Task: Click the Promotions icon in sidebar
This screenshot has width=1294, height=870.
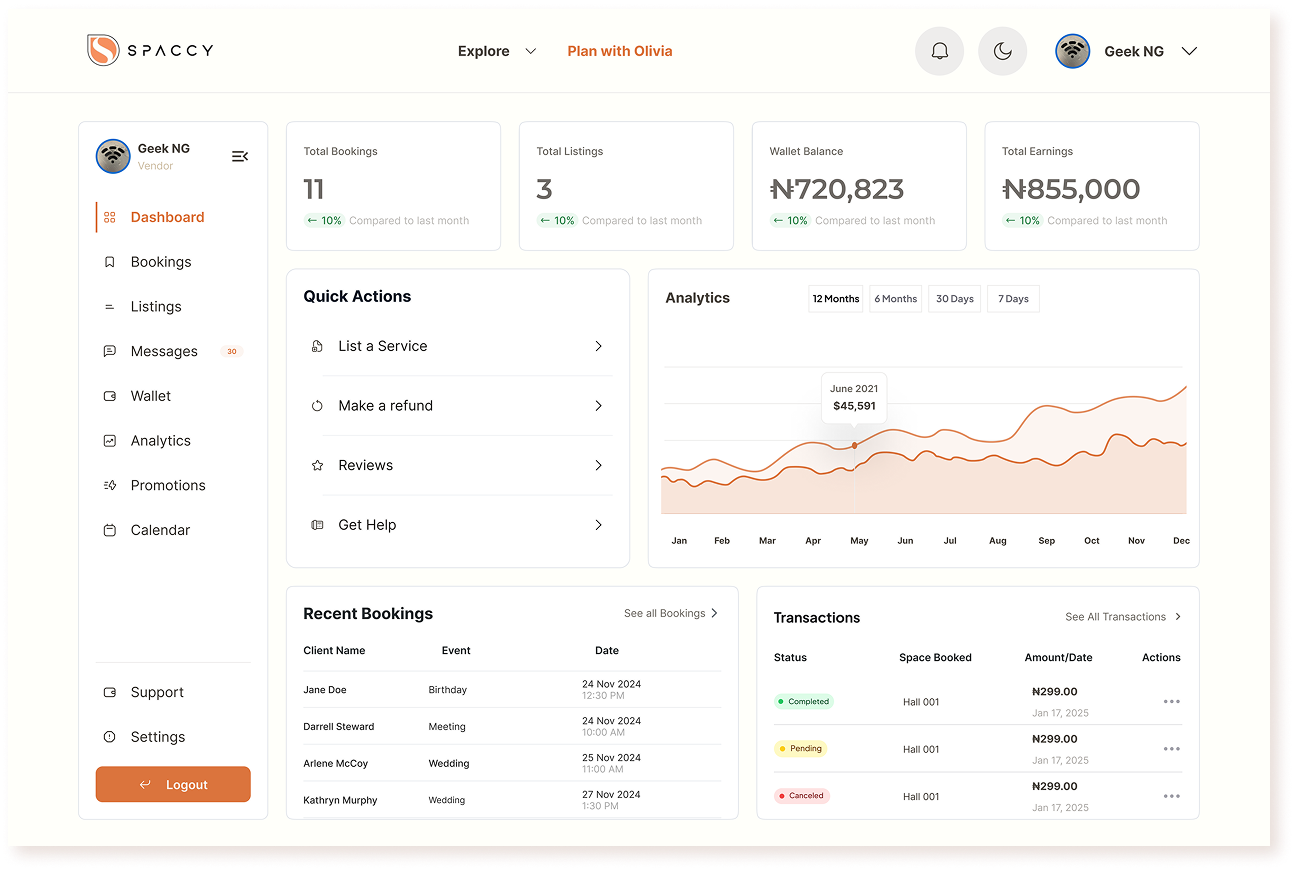Action: [x=110, y=485]
